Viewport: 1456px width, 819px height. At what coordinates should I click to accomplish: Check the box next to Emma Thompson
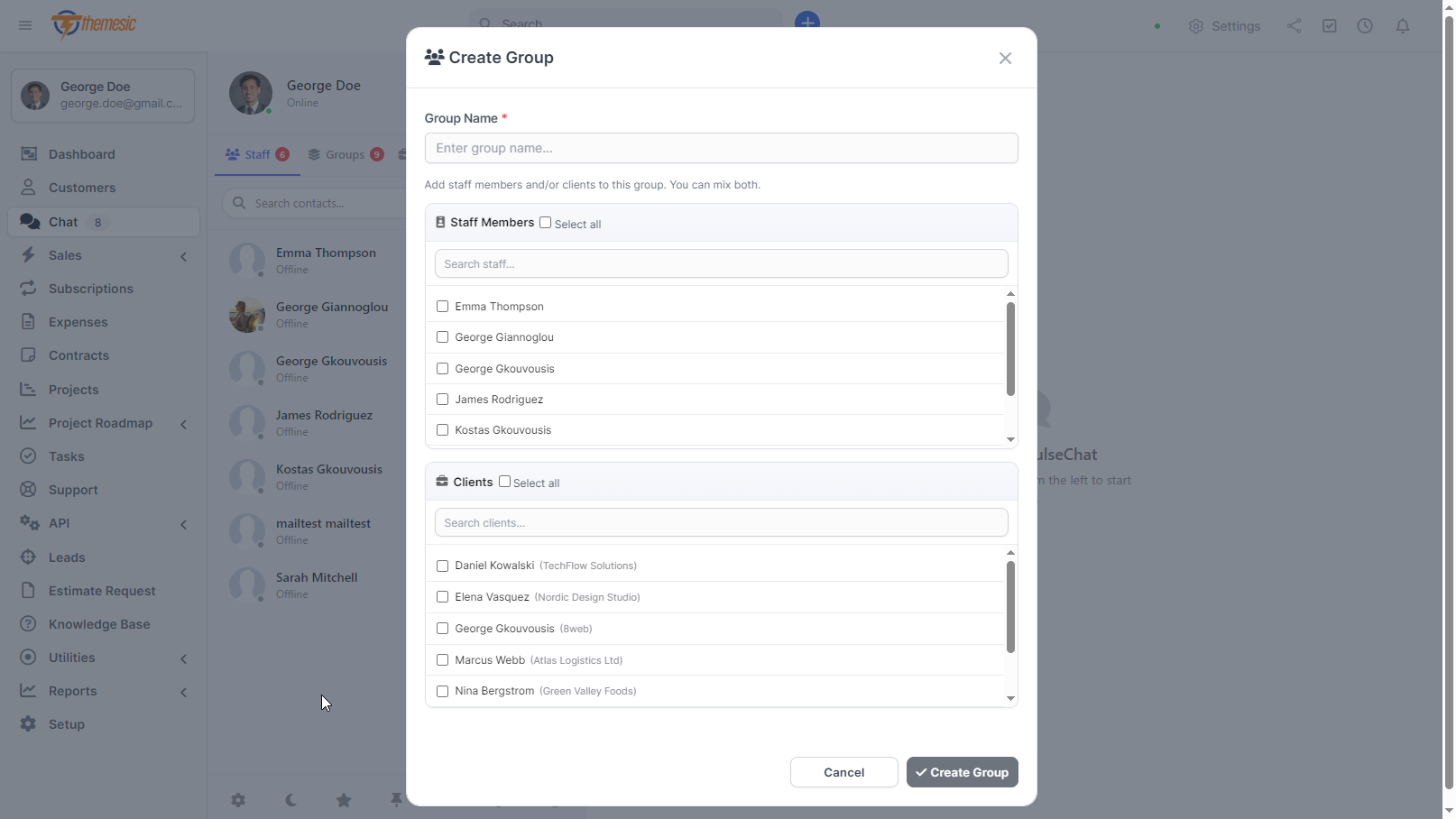[x=442, y=306]
